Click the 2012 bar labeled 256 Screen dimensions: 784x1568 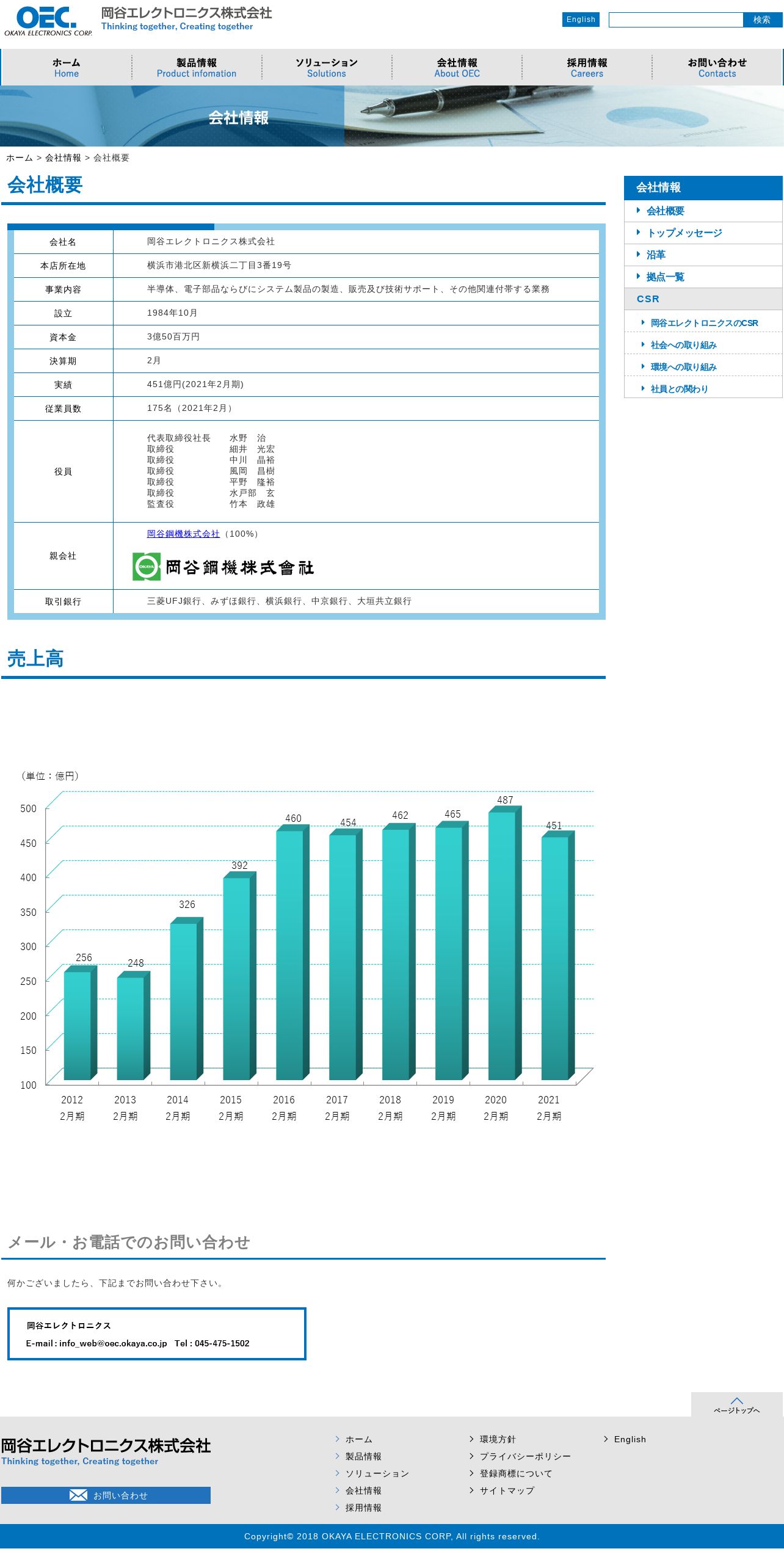[x=80, y=1022]
